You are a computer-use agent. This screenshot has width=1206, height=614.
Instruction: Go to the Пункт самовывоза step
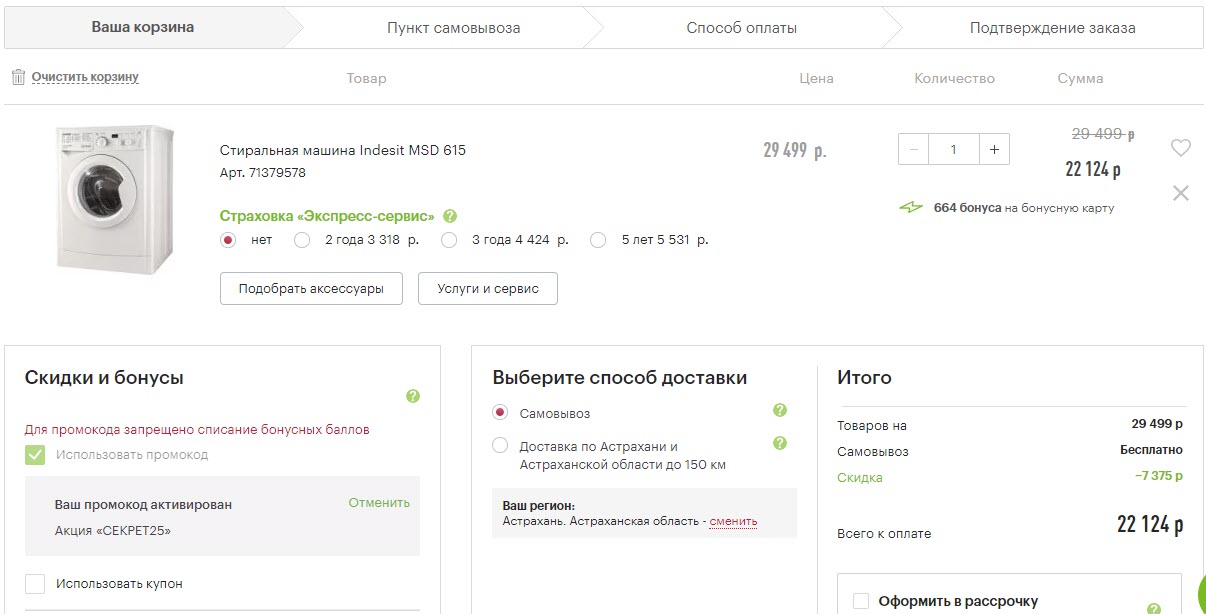(453, 28)
